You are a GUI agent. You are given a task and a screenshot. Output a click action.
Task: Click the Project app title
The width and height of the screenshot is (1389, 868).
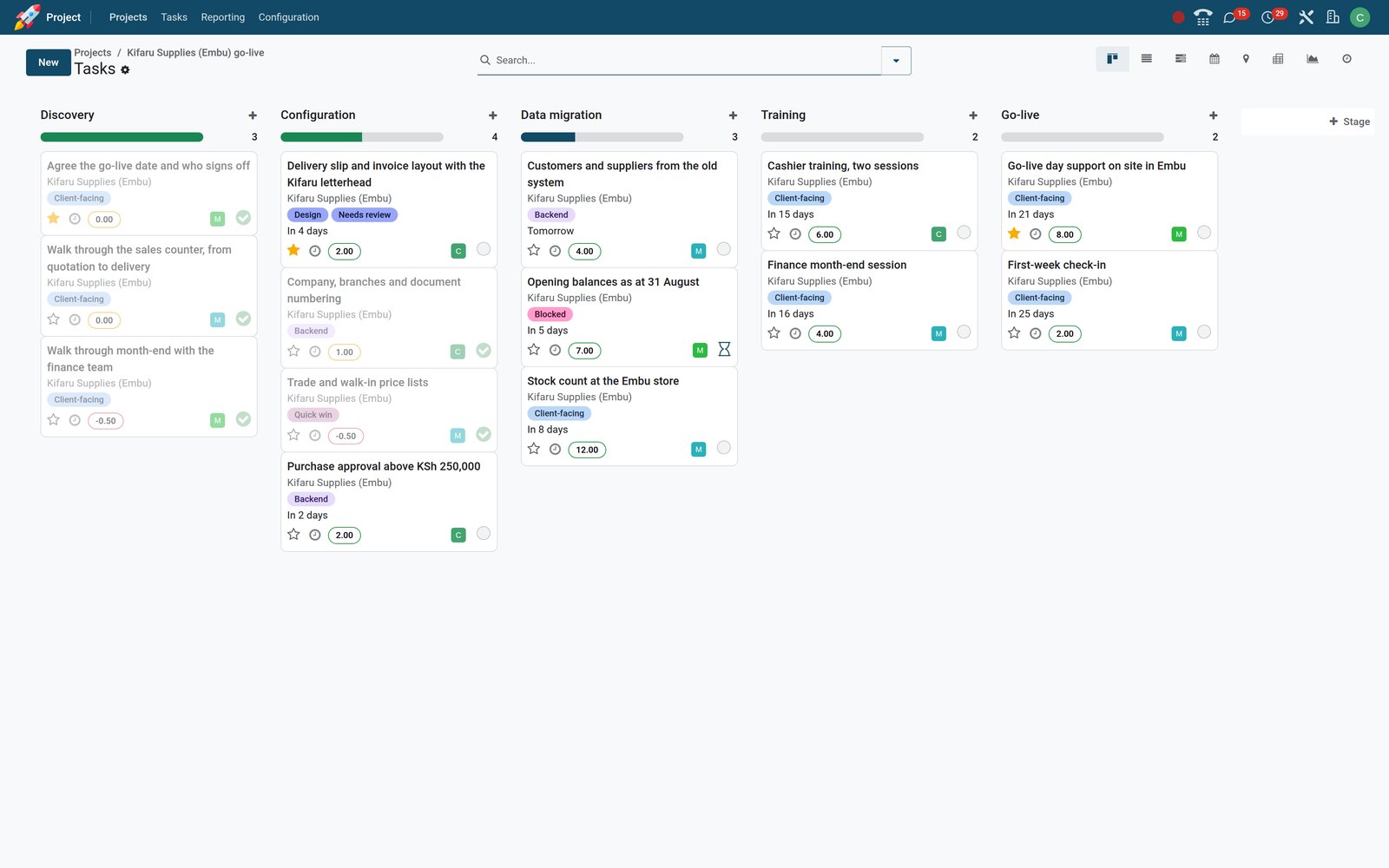coord(63,17)
